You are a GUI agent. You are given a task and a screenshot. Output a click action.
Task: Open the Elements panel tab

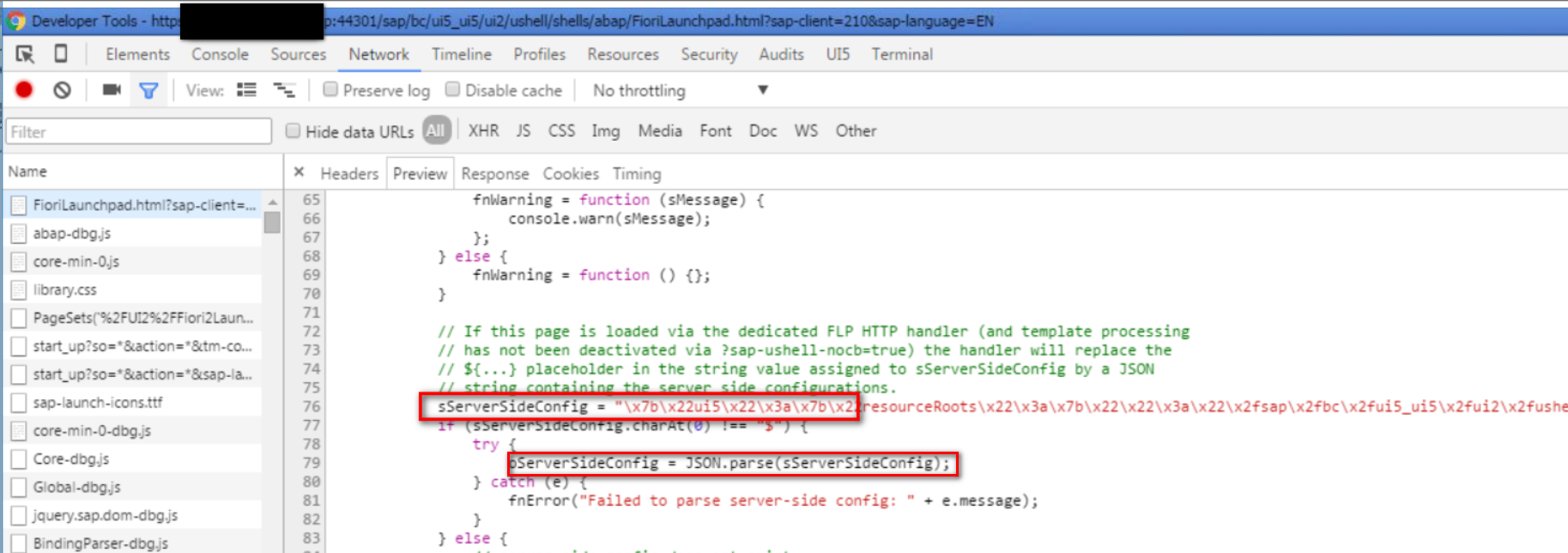137,54
